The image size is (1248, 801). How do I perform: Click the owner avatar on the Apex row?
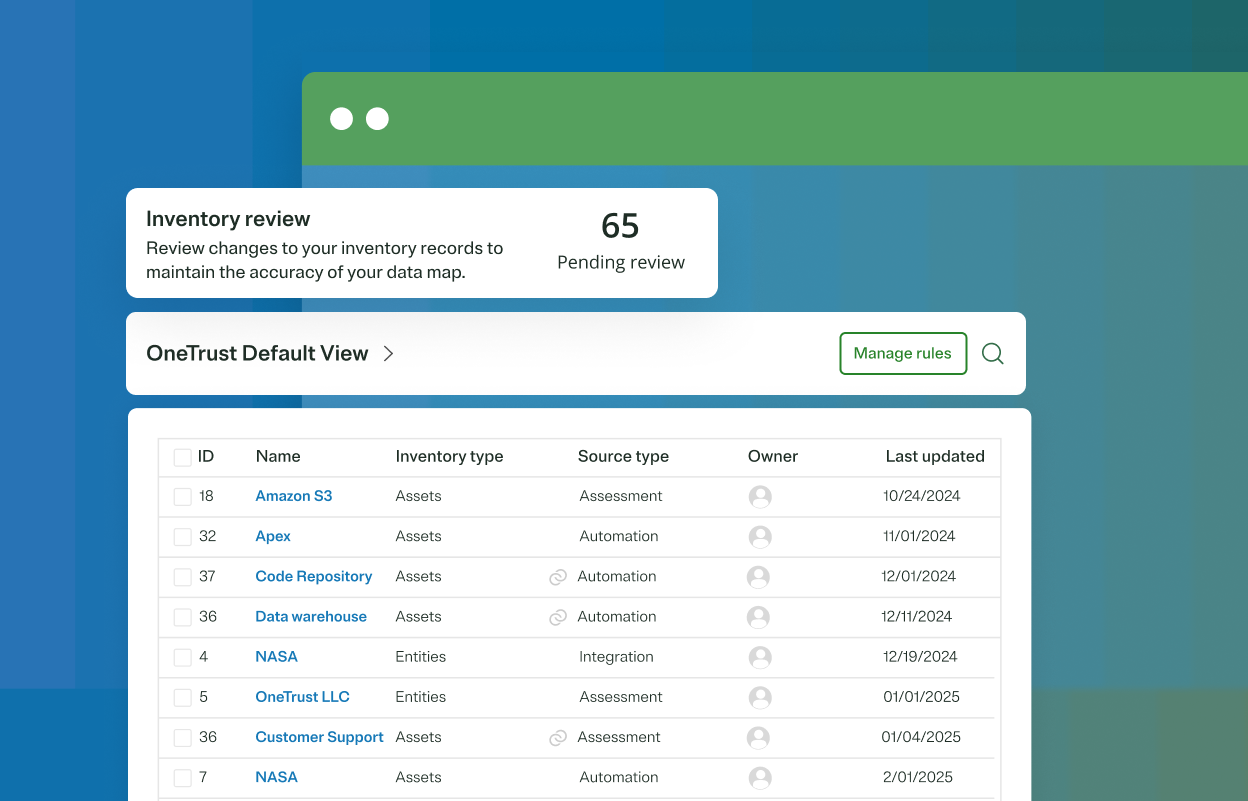(x=760, y=536)
